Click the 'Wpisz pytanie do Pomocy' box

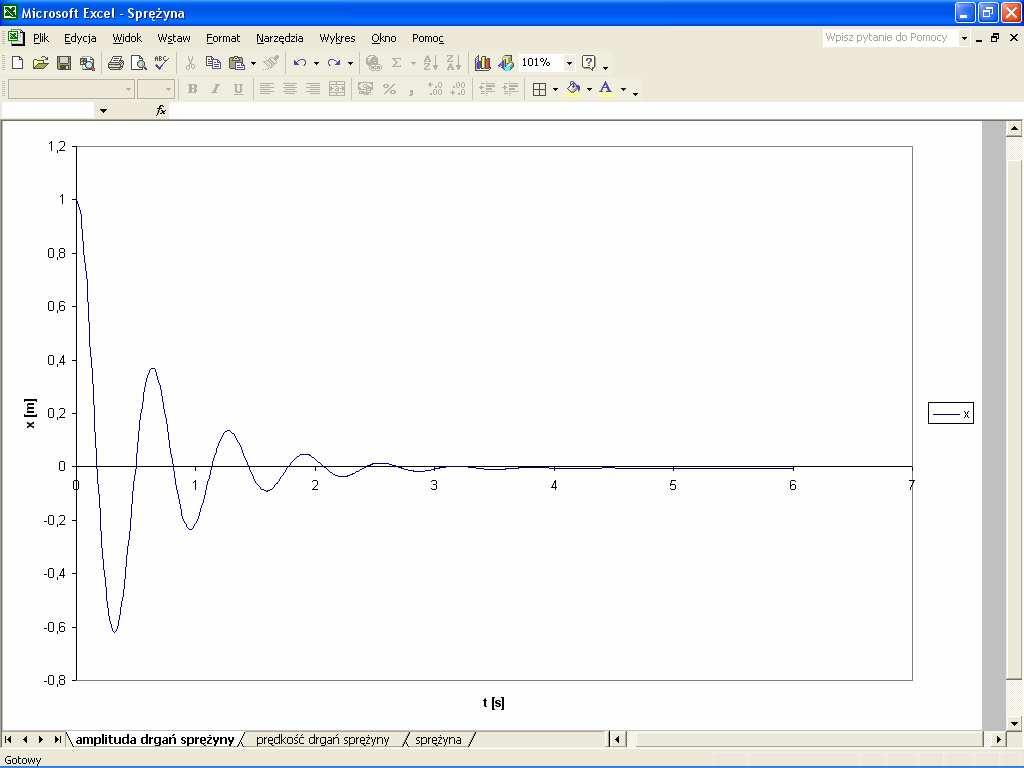point(889,38)
